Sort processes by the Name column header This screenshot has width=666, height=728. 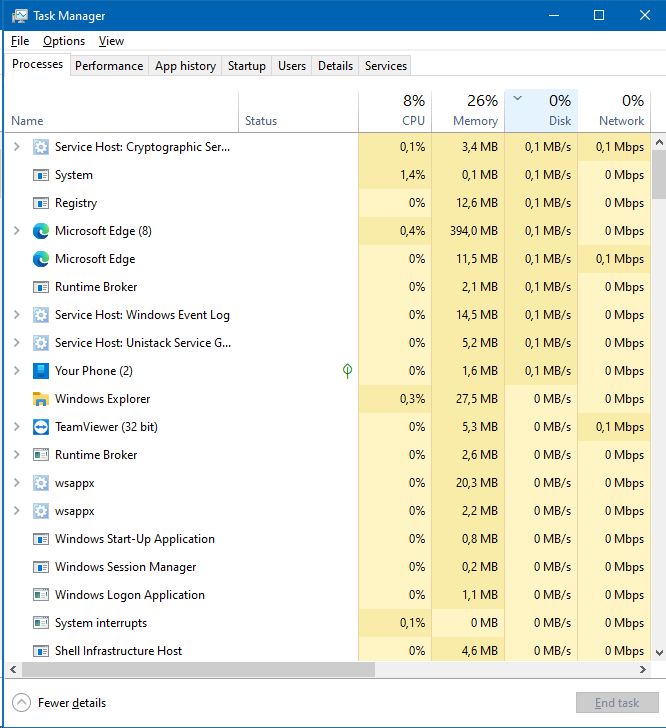(122, 111)
